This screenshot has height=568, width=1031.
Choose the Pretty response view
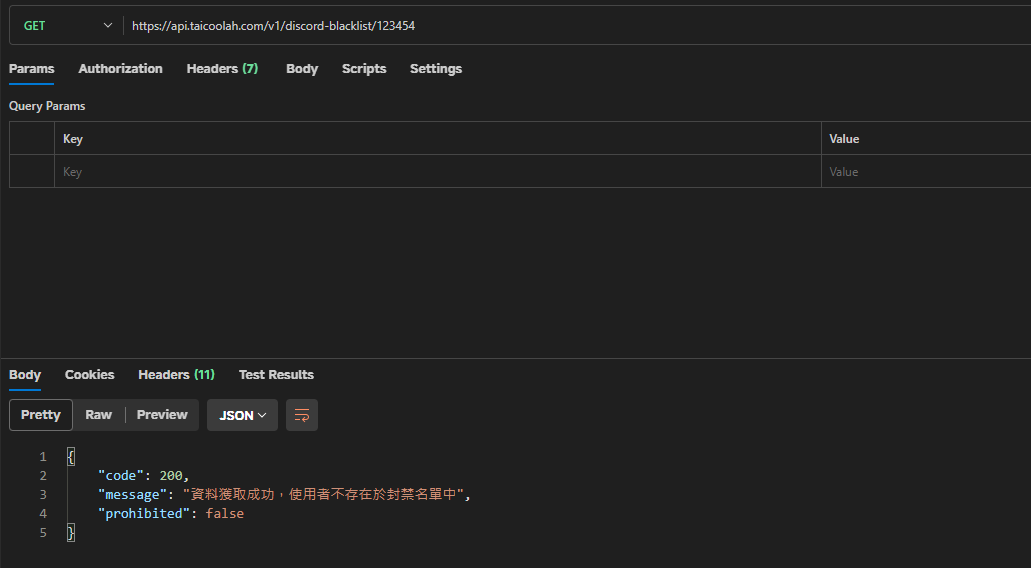pos(41,415)
